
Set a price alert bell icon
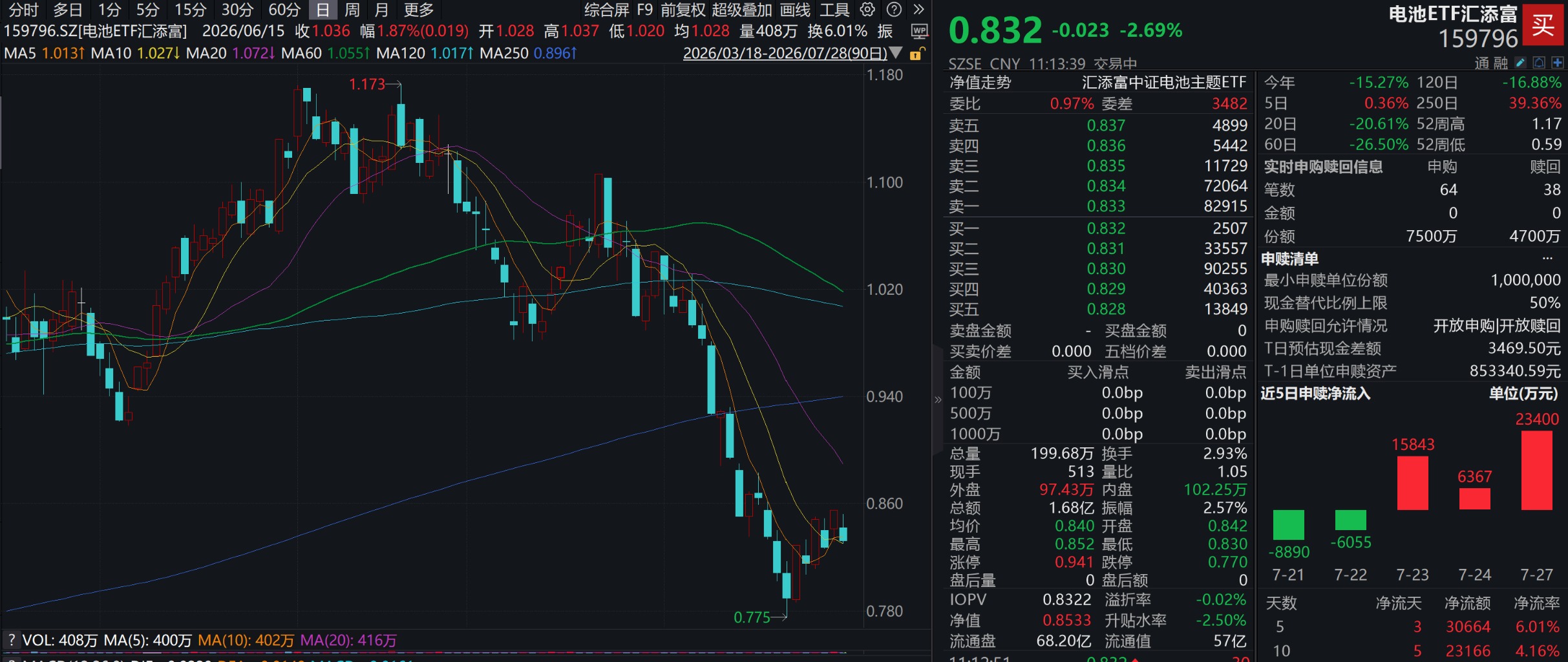[x=1539, y=63]
